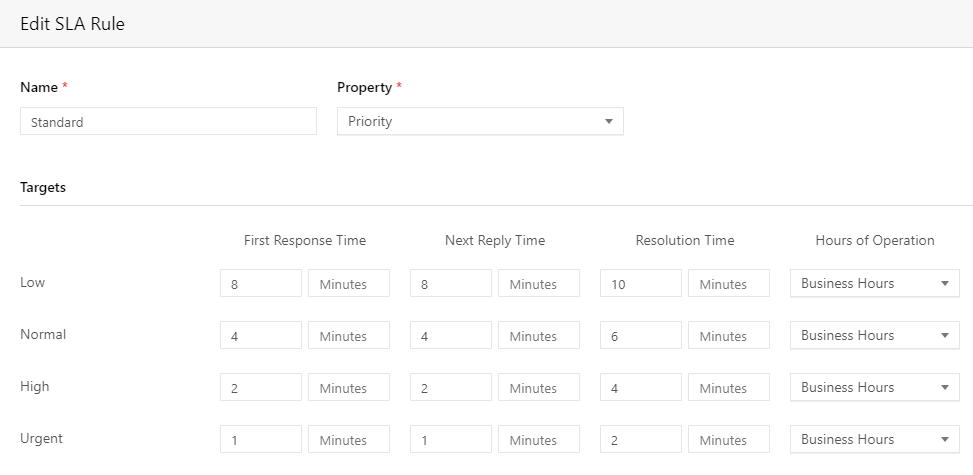The width and height of the screenshot is (973, 475).
Task: Click Minutes unit for Urgent Resolution Time
Action: coord(728,440)
